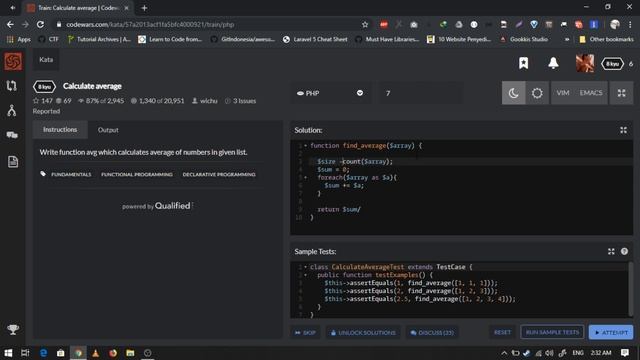Reload the page
The image size is (640, 360).
pos(40,24)
